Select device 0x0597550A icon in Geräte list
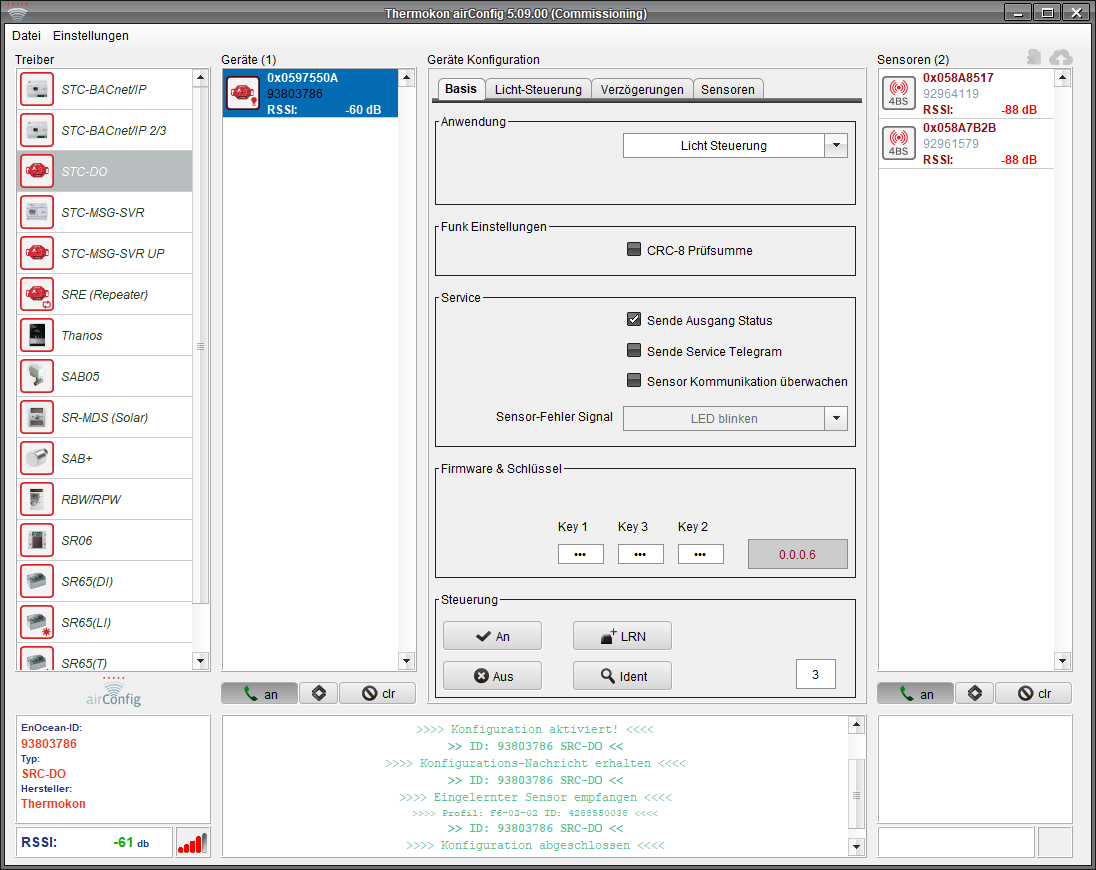Viewport: 1096px width, 870px height. [x=243, y=93]
